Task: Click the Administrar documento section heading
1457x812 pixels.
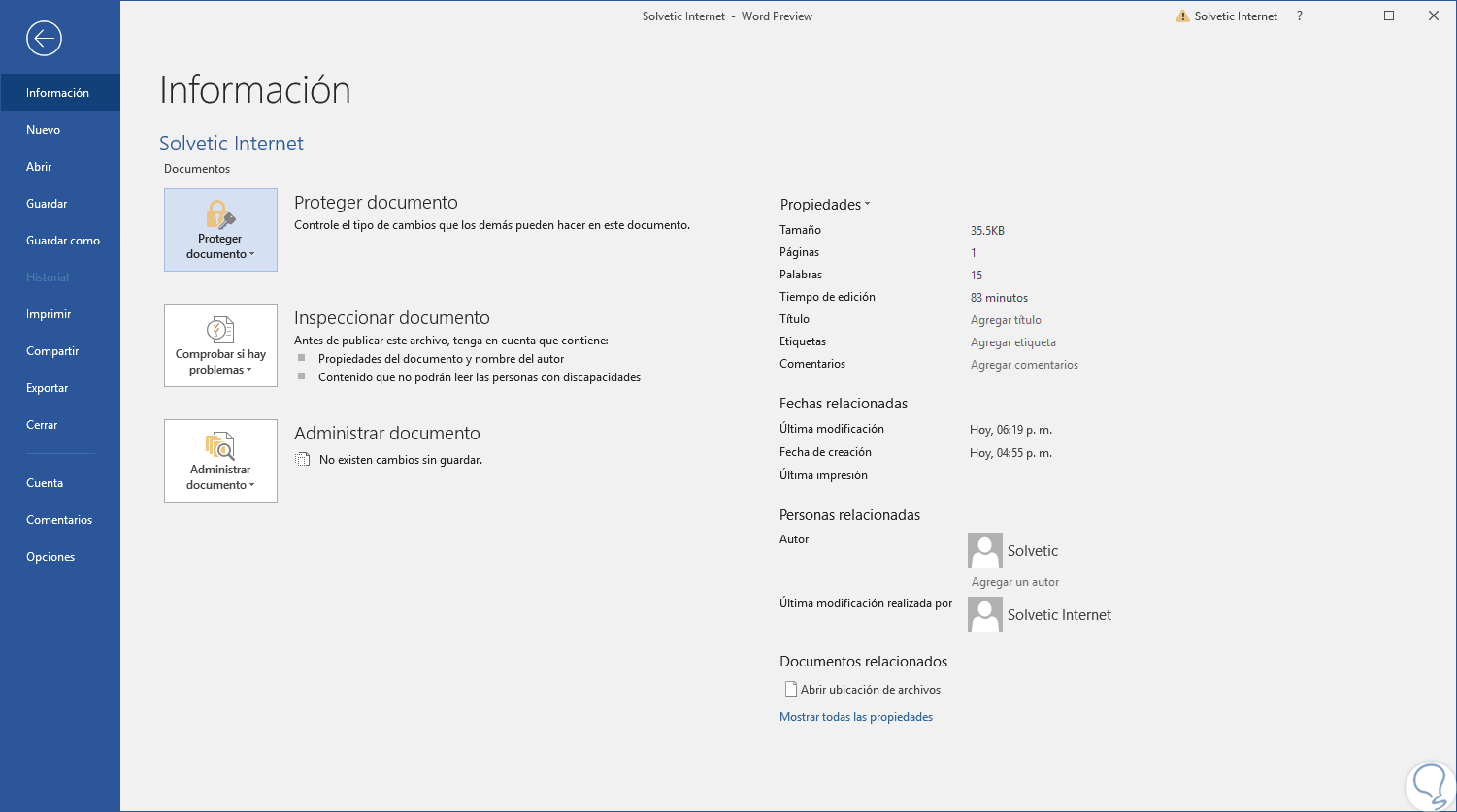Action: pos(387,434)
